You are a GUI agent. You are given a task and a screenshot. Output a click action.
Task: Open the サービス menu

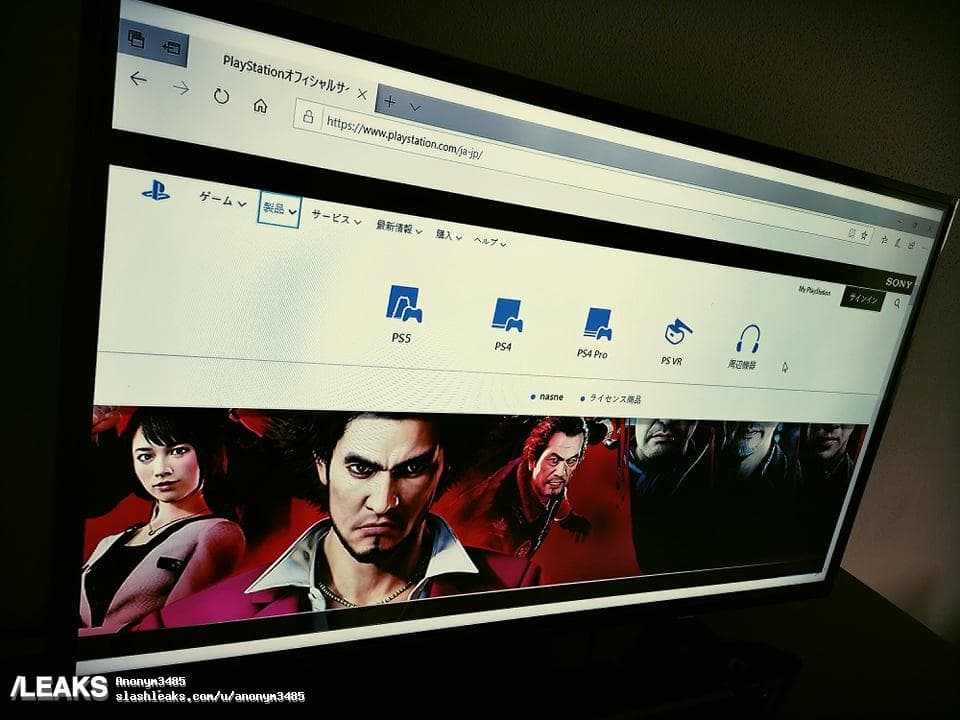[x=336, y=218]
